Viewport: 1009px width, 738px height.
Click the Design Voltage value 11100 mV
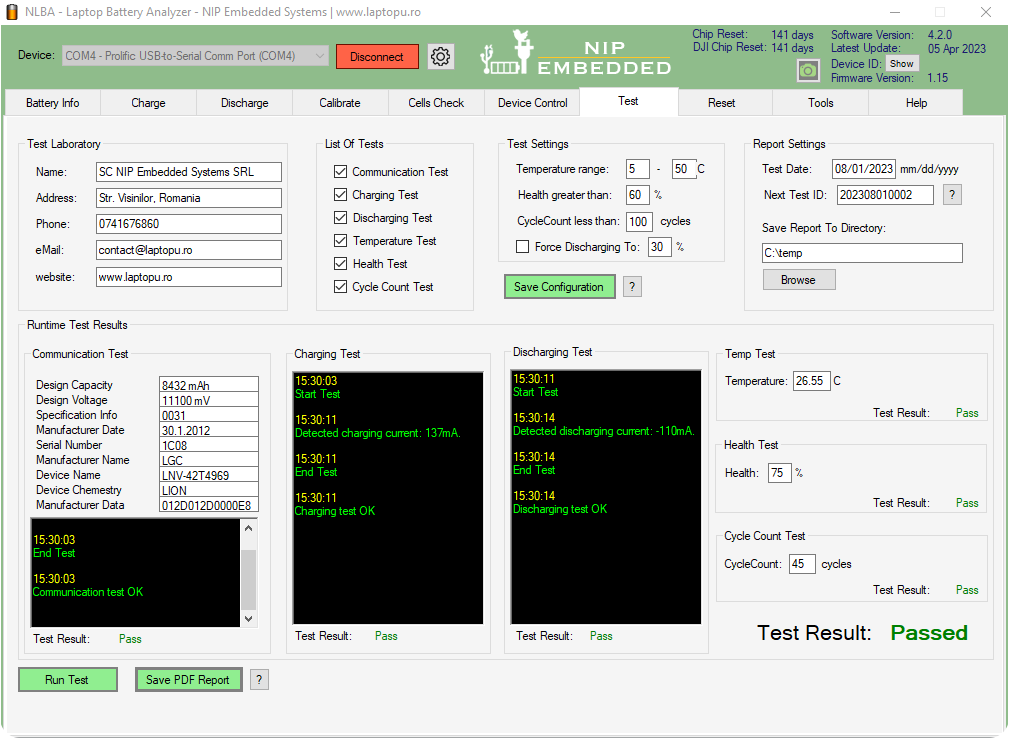[x=208, y=400]
